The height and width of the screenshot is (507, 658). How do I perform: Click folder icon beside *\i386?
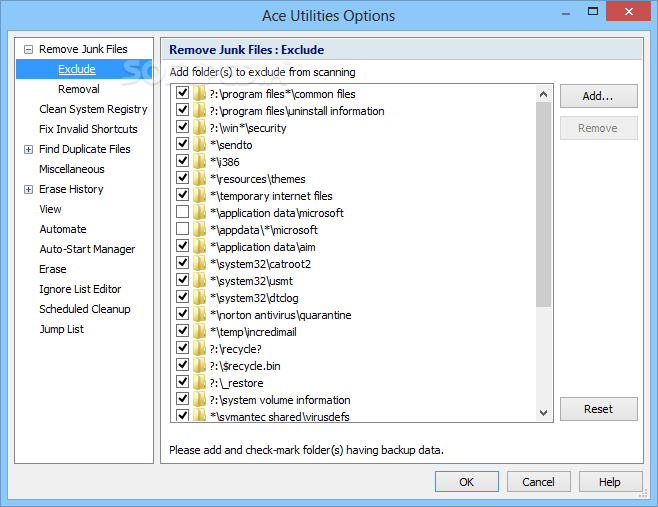pos(199,161)
